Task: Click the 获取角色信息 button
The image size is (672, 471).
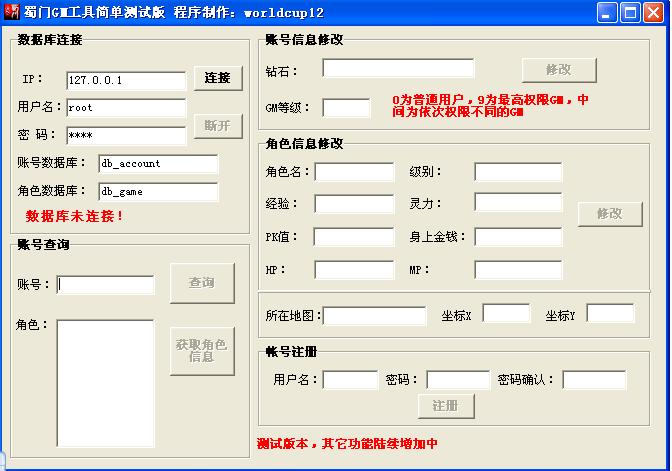Action: [202, 350]
